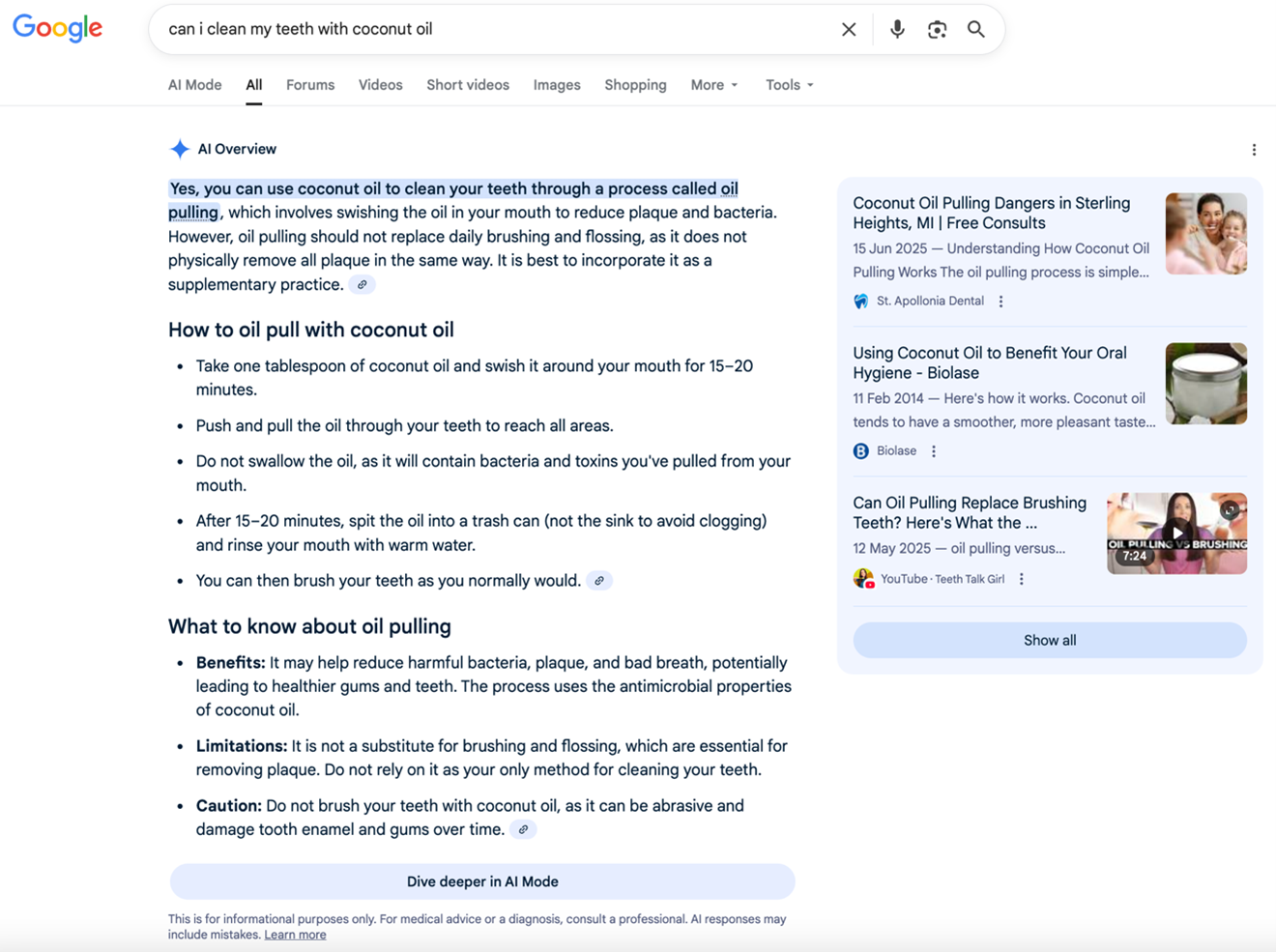Screen dimensions: 1276x952
Task: Click source link icon after 'normally would'
Action: click(x=599, y=581)
